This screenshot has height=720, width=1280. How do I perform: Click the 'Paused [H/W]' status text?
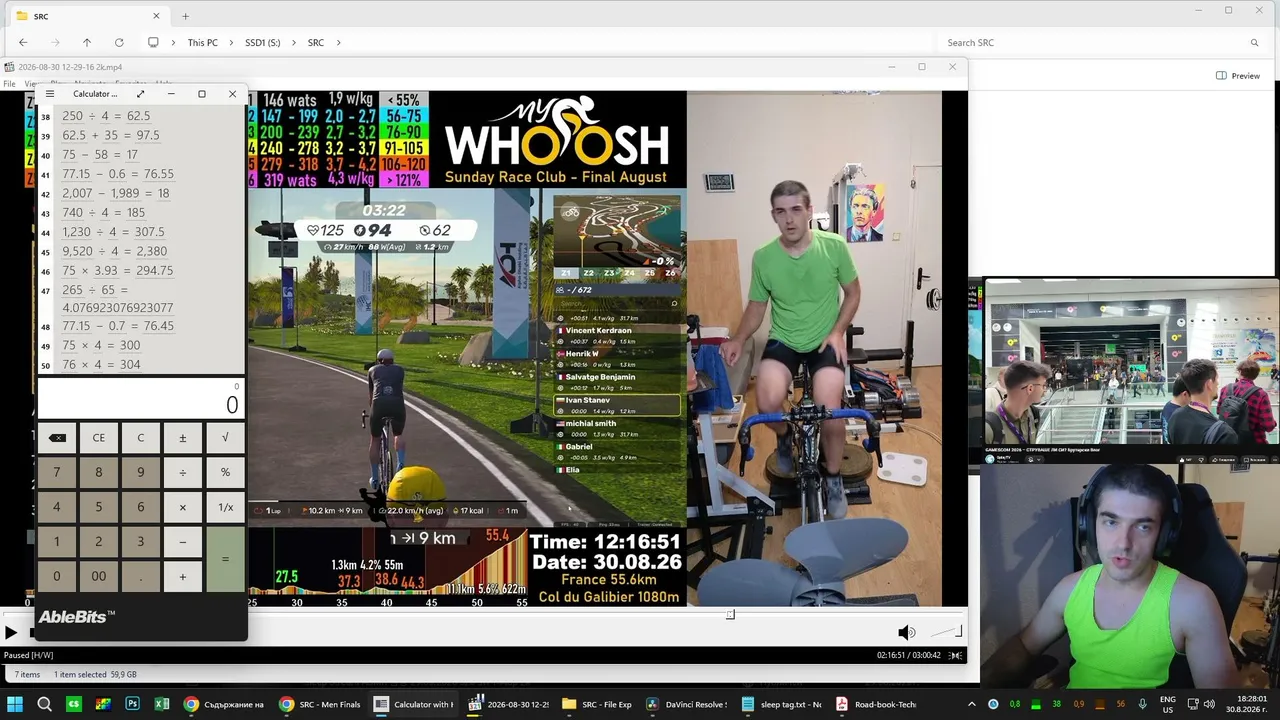28,655
